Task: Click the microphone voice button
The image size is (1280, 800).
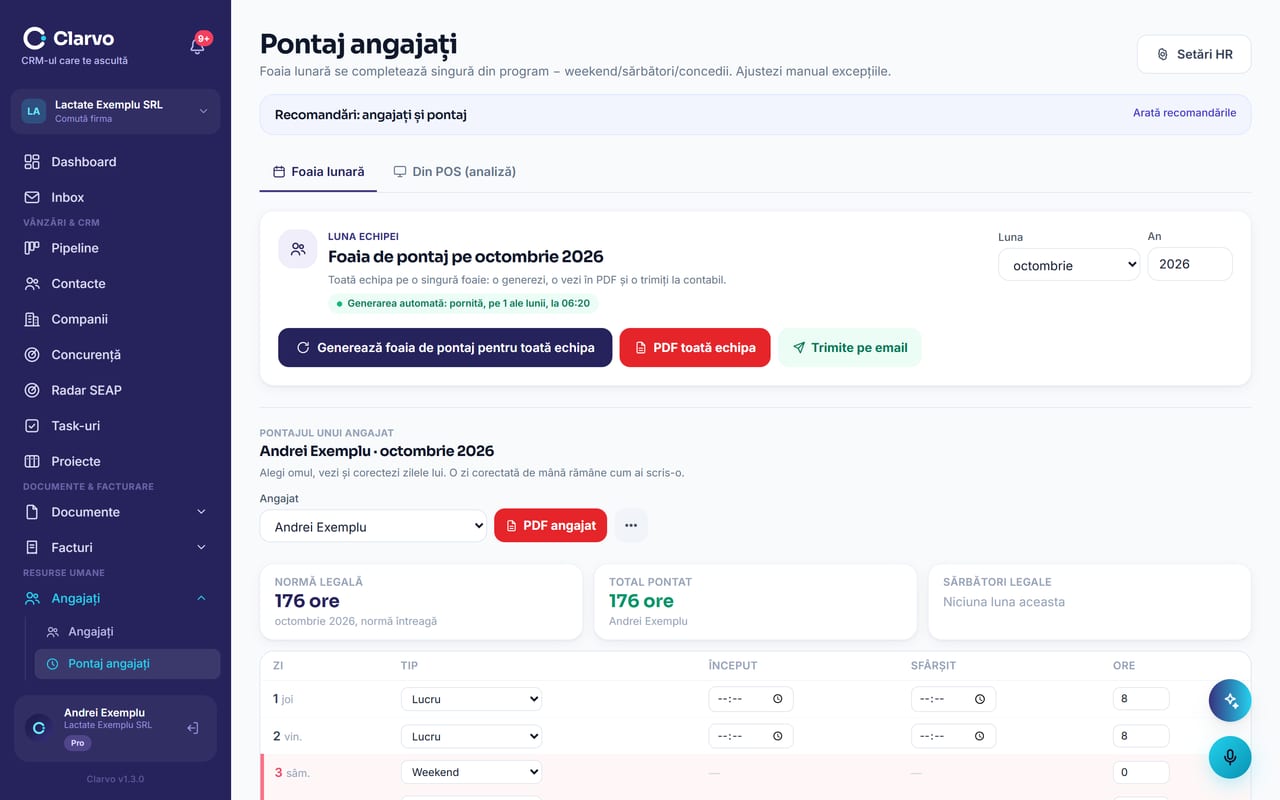Action: pyautogui.click(x=1230, y=757)
